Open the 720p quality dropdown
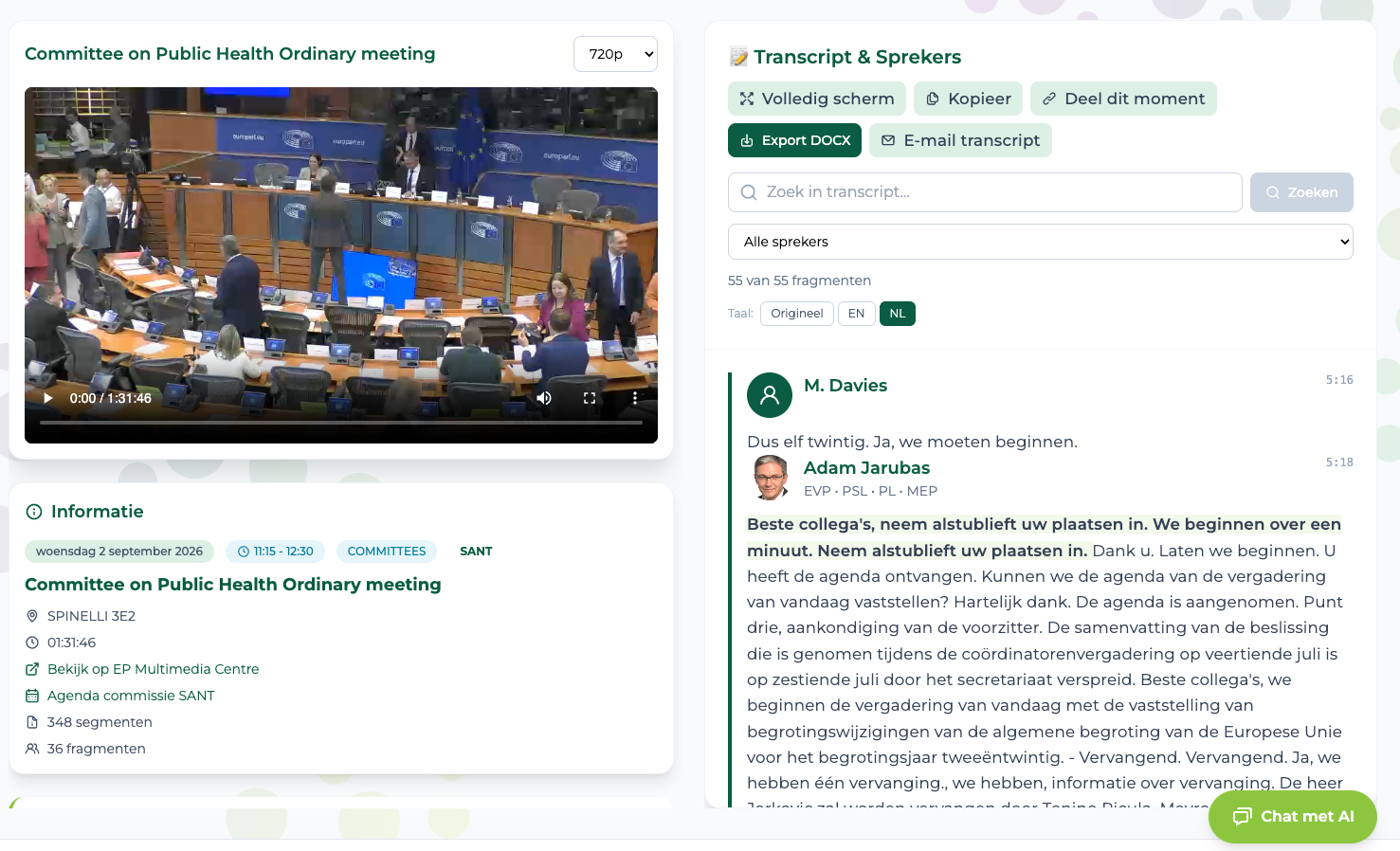 615,54
